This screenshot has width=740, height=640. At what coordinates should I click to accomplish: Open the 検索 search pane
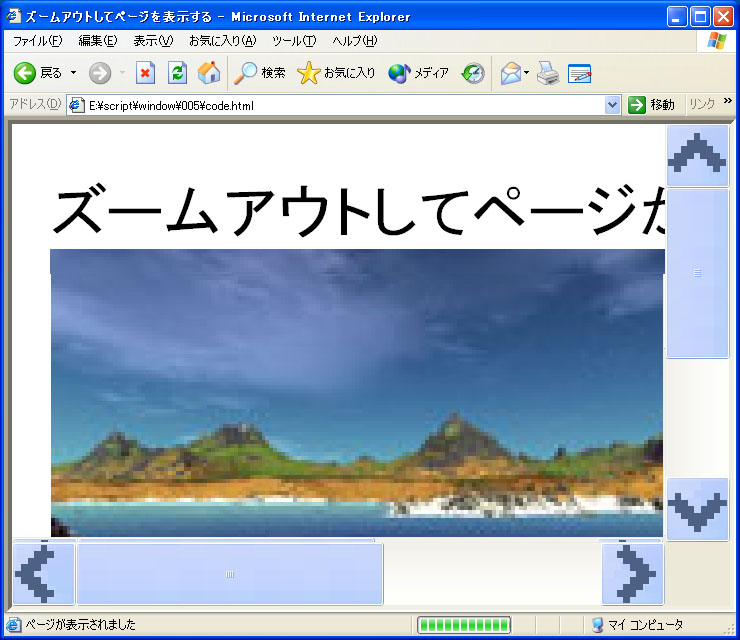260,73
